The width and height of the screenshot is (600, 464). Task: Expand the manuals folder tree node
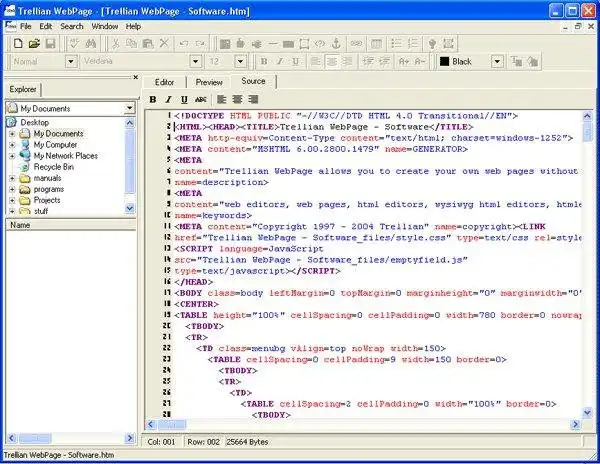(12, 177)
